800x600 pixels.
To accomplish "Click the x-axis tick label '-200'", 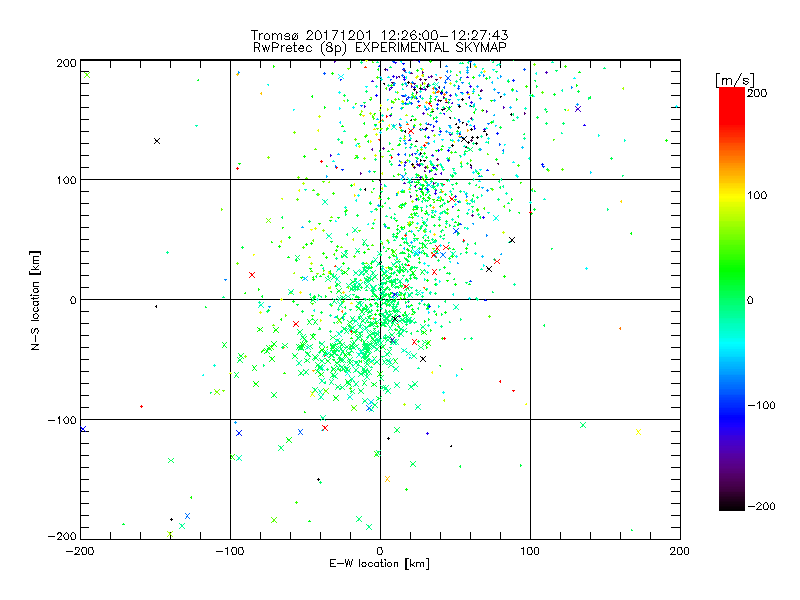I will 80,551.
